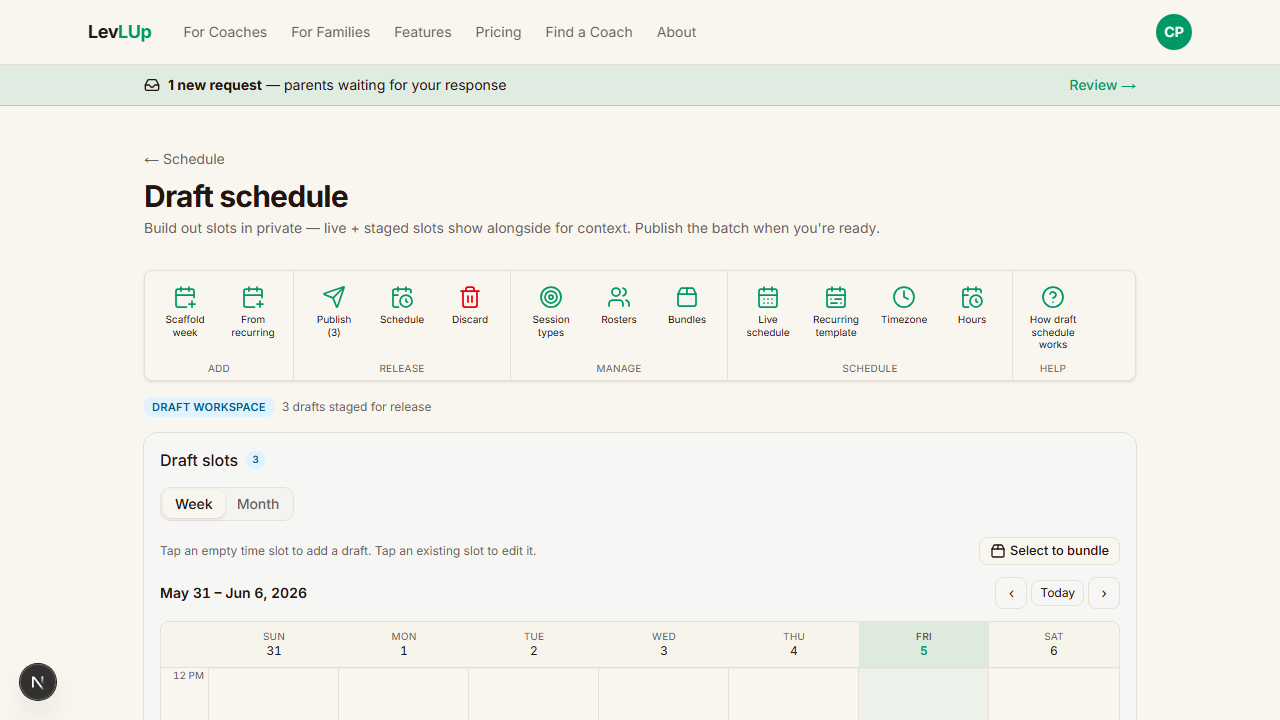1280x720 pixels.
Task: Add slots From recurring template
Action: tap(253, 312)
